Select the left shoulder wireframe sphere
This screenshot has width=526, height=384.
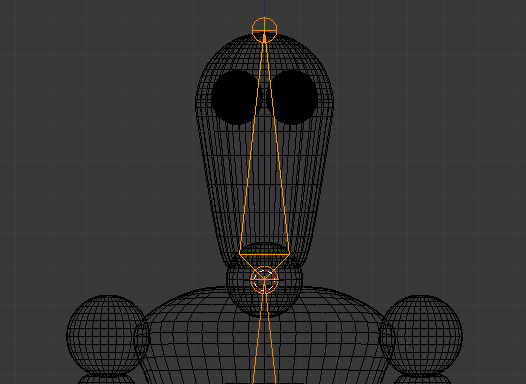point(108,335)
